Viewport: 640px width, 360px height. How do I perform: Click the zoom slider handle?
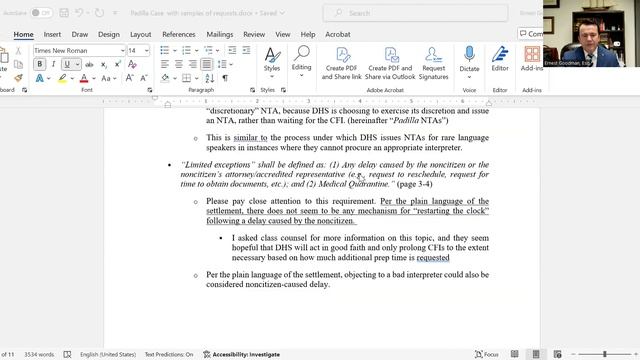pos(605,354)
